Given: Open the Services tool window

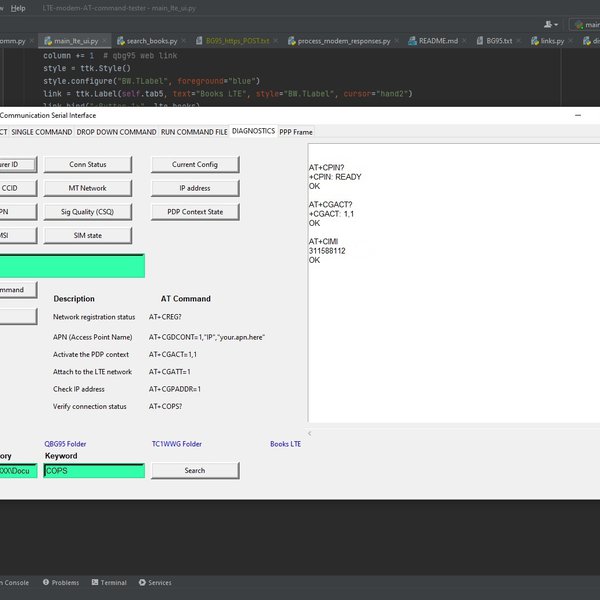Looking at the screenshot, I should (x=155, y=582).
